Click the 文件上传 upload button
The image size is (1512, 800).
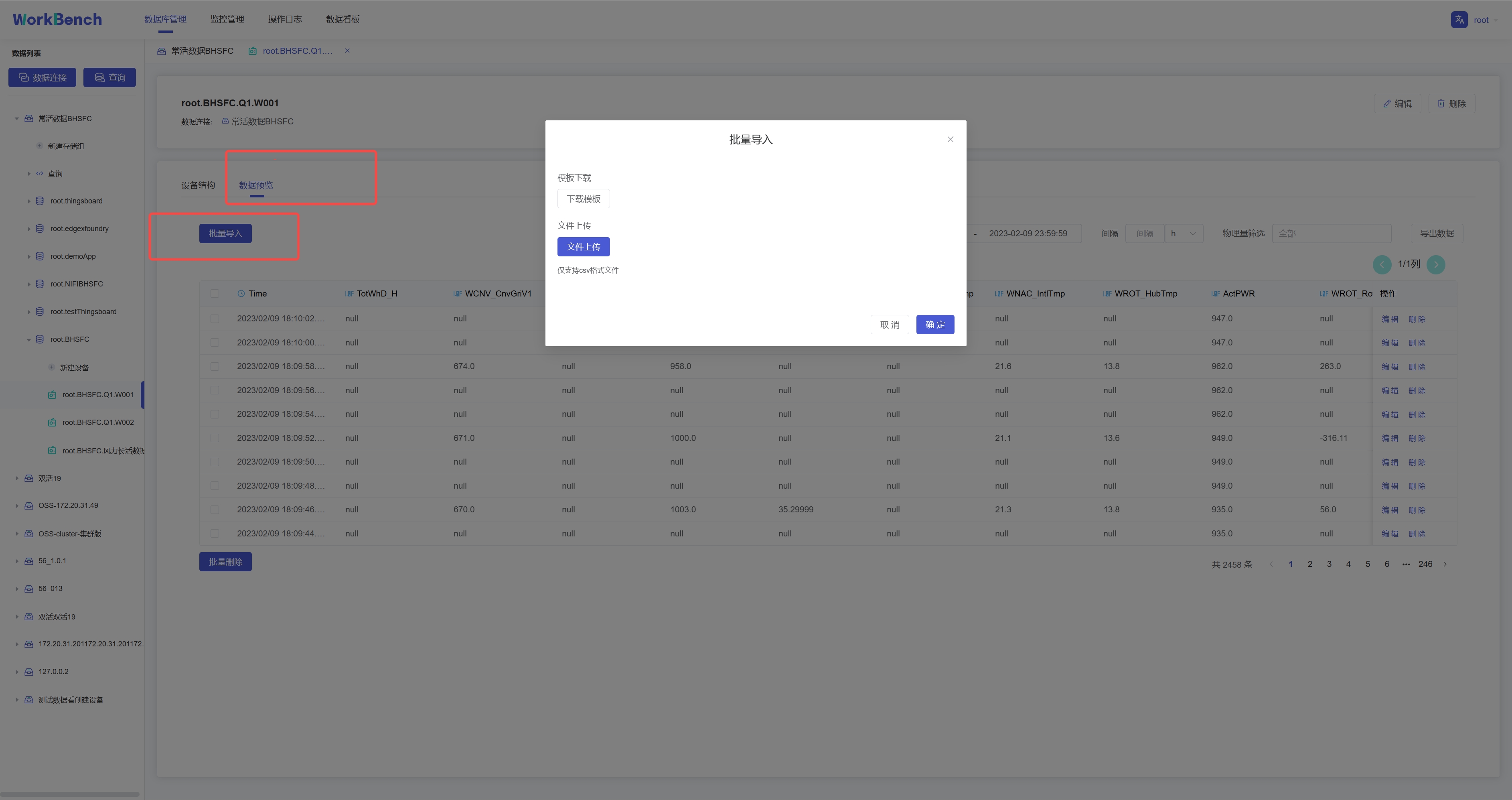[584, 246]
